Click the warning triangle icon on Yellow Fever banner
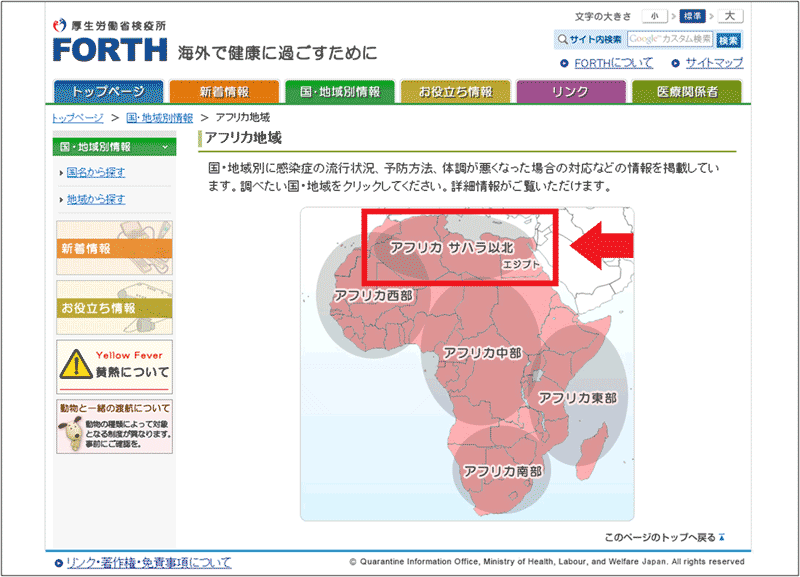800x577 pixels. [76, 364]
